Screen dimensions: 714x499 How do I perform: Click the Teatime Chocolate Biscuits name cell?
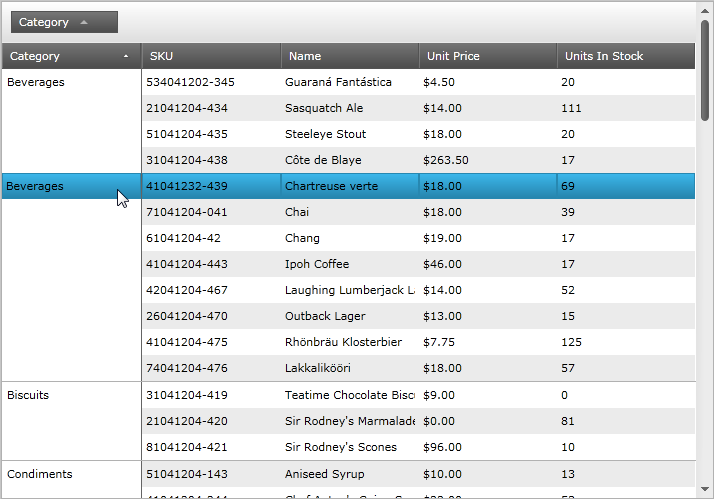349,395
